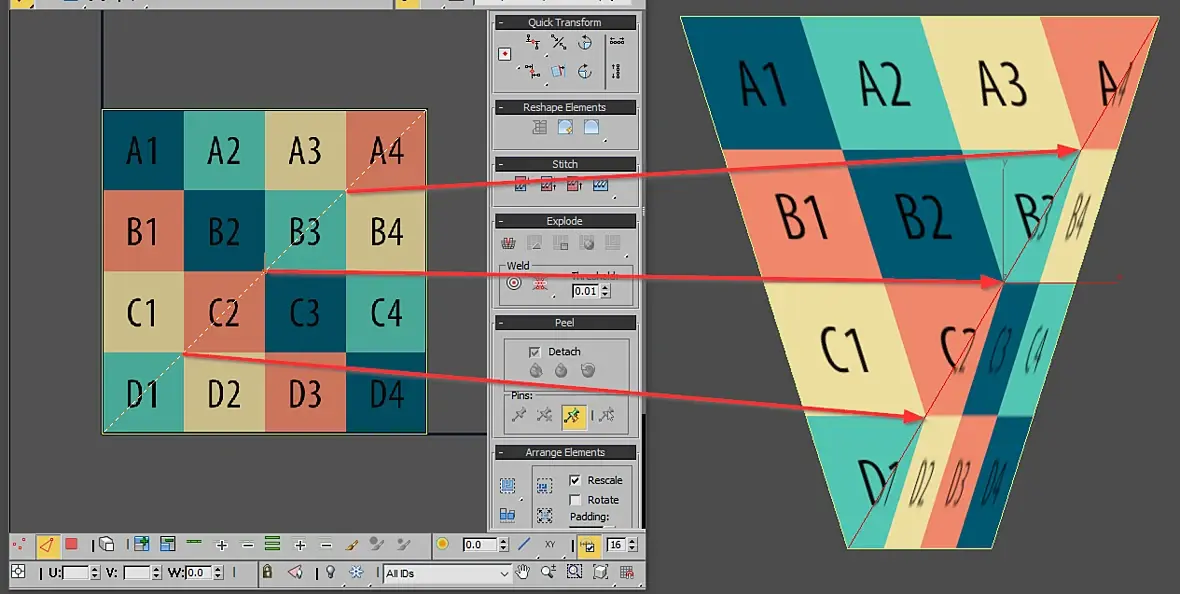This screenshot has width=1180, height=594.
Task: Click the Pan view hand icon
Action: tap(522, 572)
